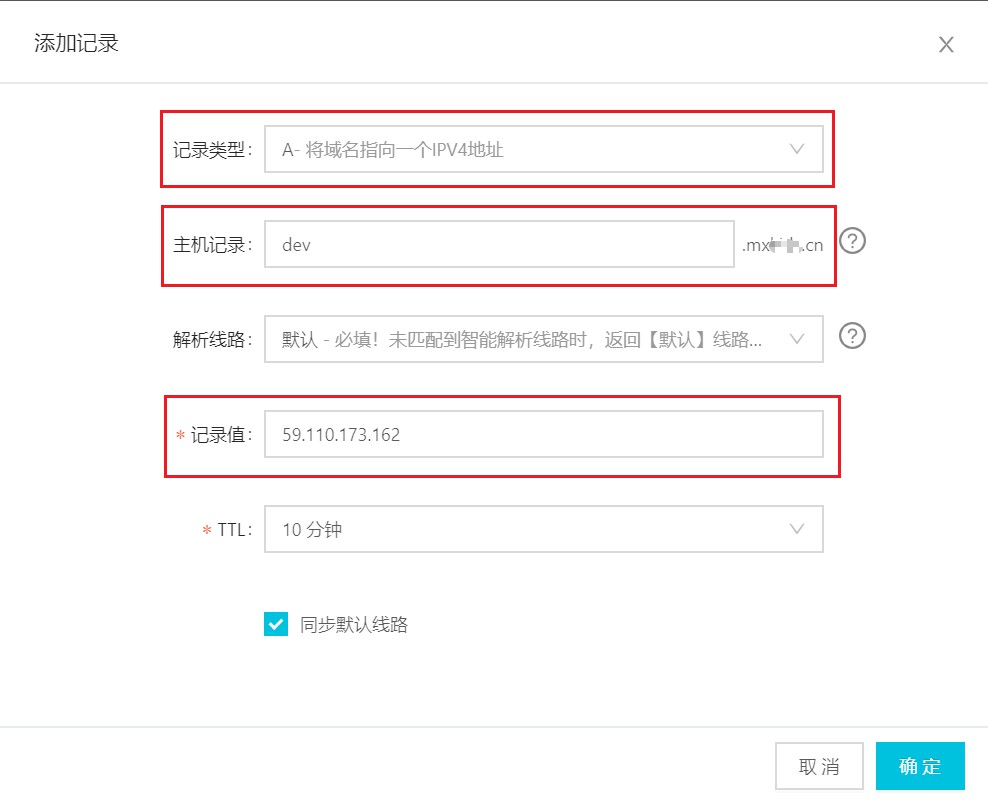
Task: Click the chevron arrow in TTL box
Action: point(797,529)
